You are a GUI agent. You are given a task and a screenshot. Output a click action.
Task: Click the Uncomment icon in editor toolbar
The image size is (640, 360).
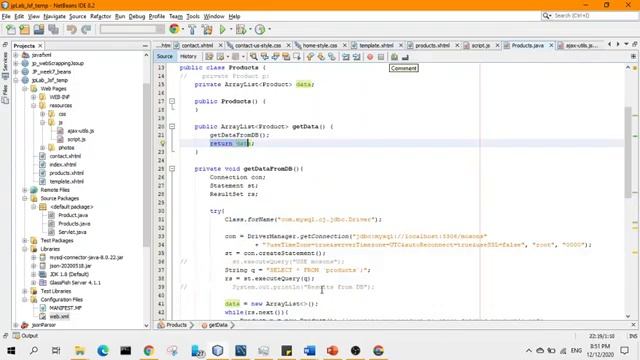[405, 57]
